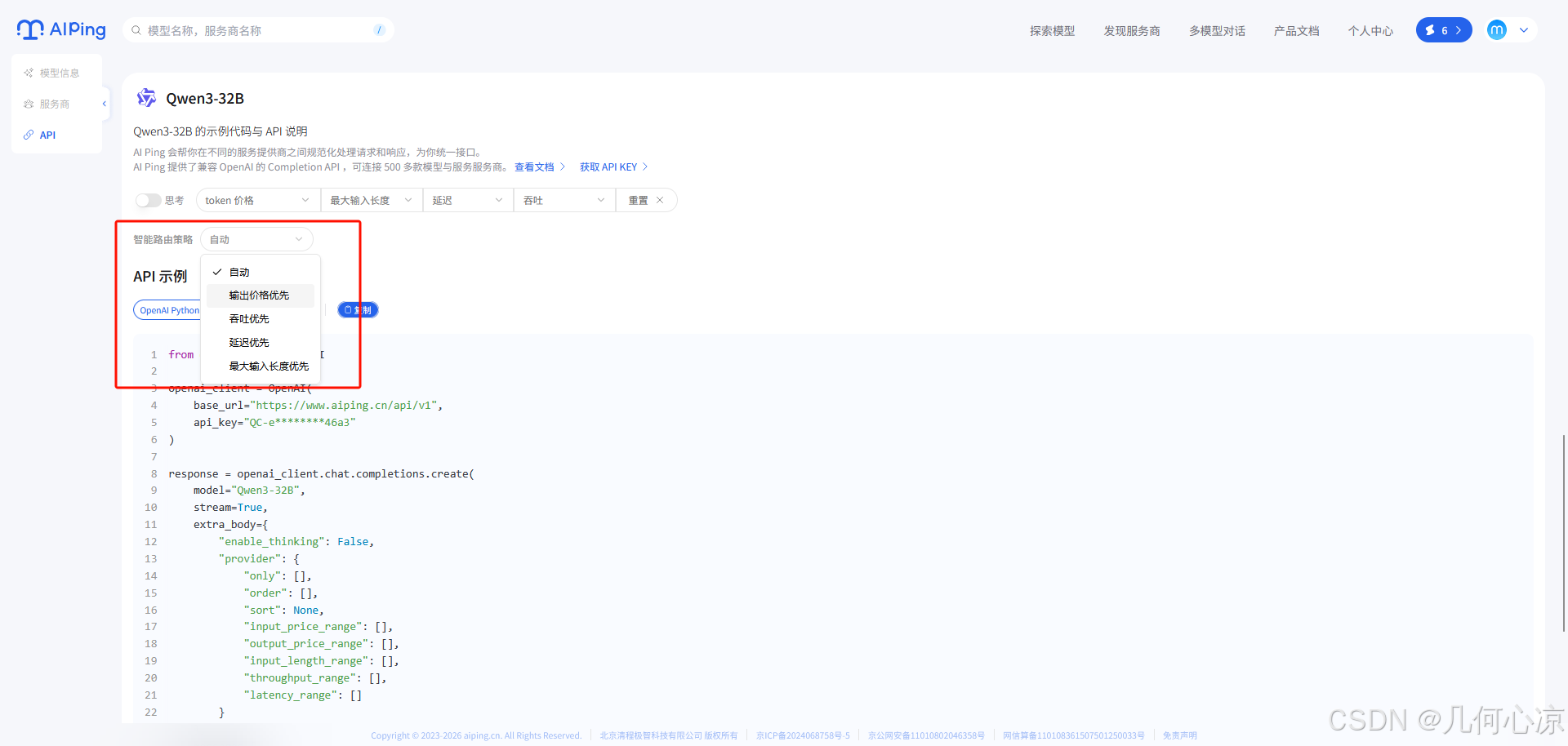Click the page vertical scrollbar
The image size is (1568, 746).
click(x=1564, y=532)
